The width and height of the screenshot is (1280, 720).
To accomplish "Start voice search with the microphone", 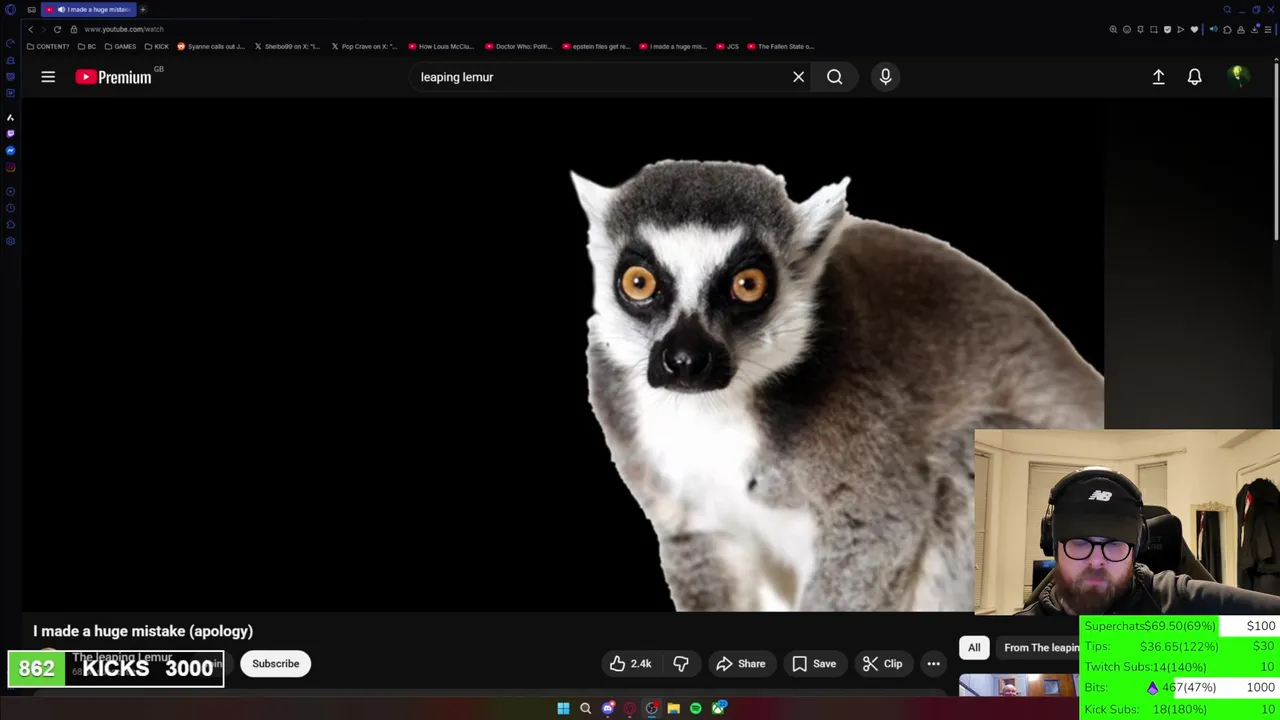I will click(x=885, y=77).
